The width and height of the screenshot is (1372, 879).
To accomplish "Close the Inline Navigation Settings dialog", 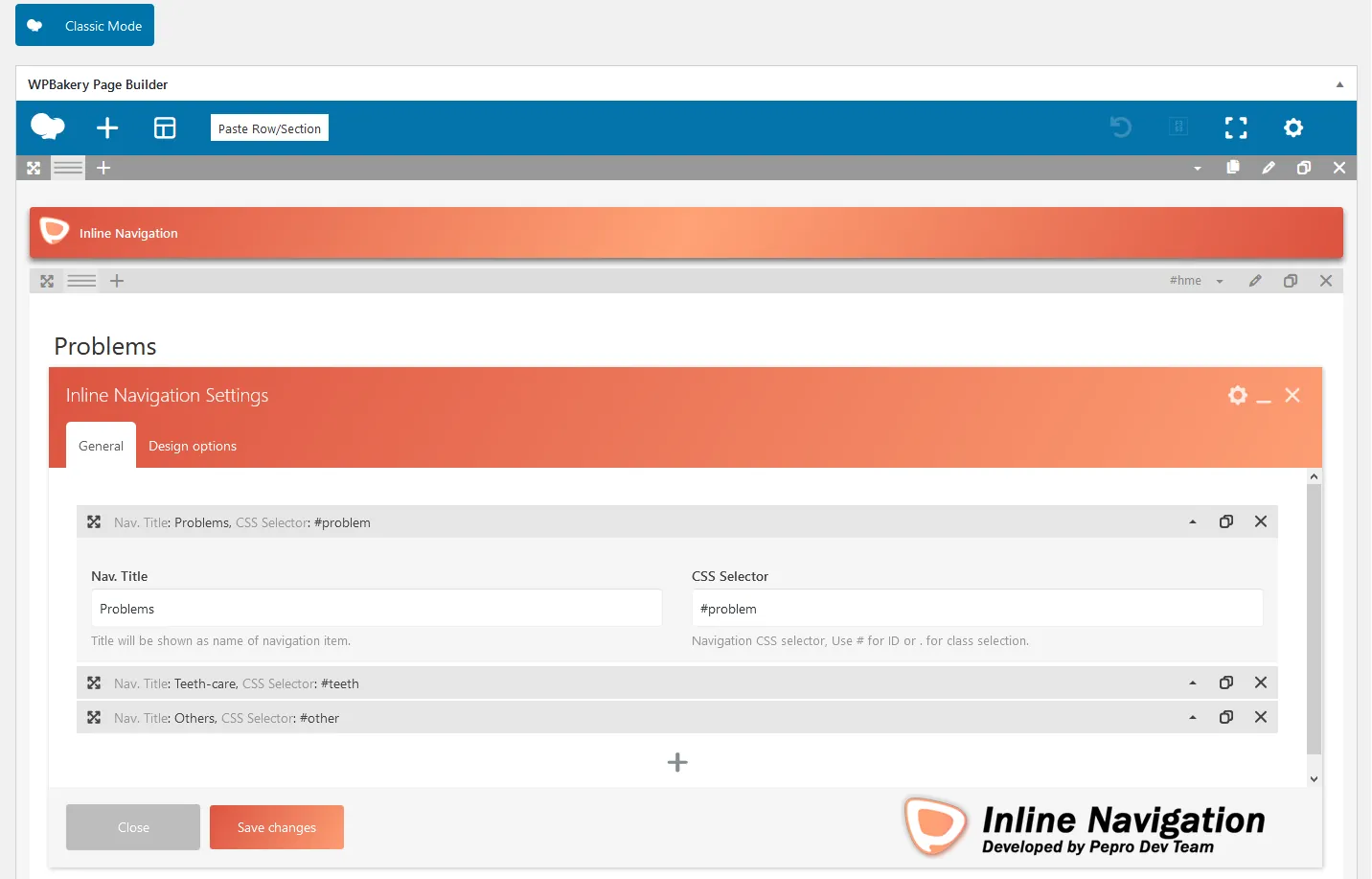I will point(1292,395).
